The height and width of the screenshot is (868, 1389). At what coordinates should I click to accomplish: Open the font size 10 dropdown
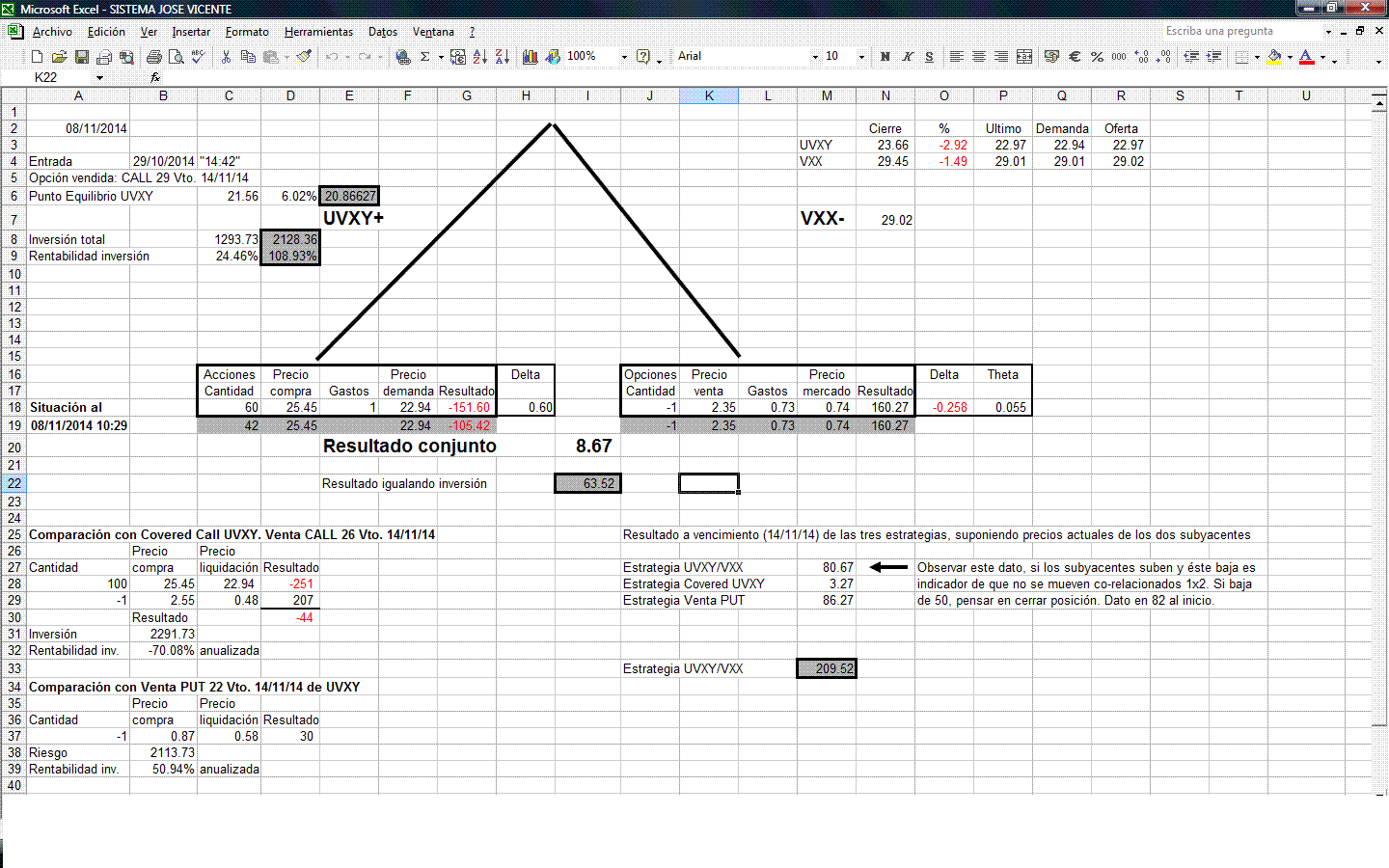[861, 57]
